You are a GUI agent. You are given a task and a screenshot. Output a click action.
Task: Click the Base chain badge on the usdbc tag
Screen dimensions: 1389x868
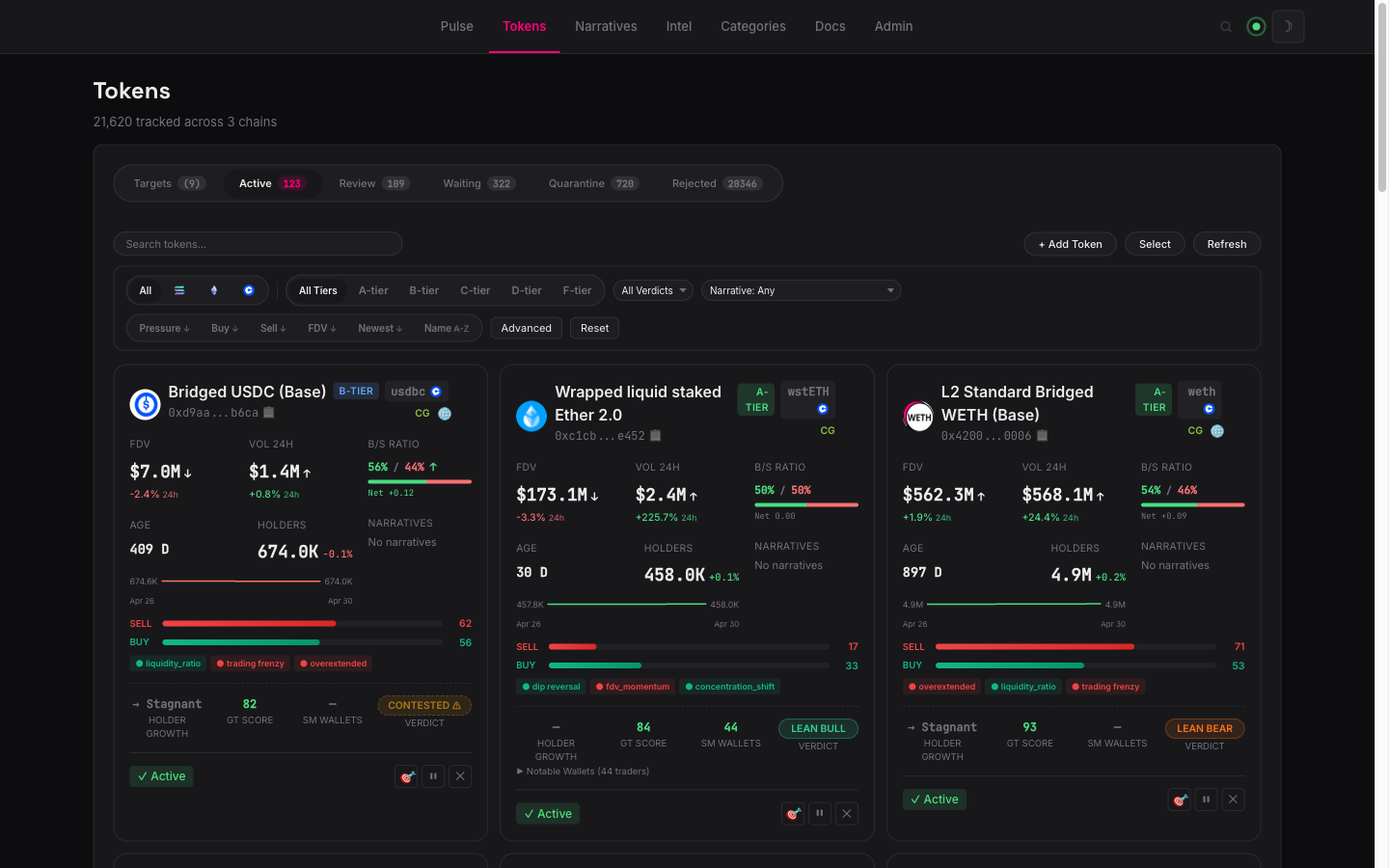coord(436,392)
